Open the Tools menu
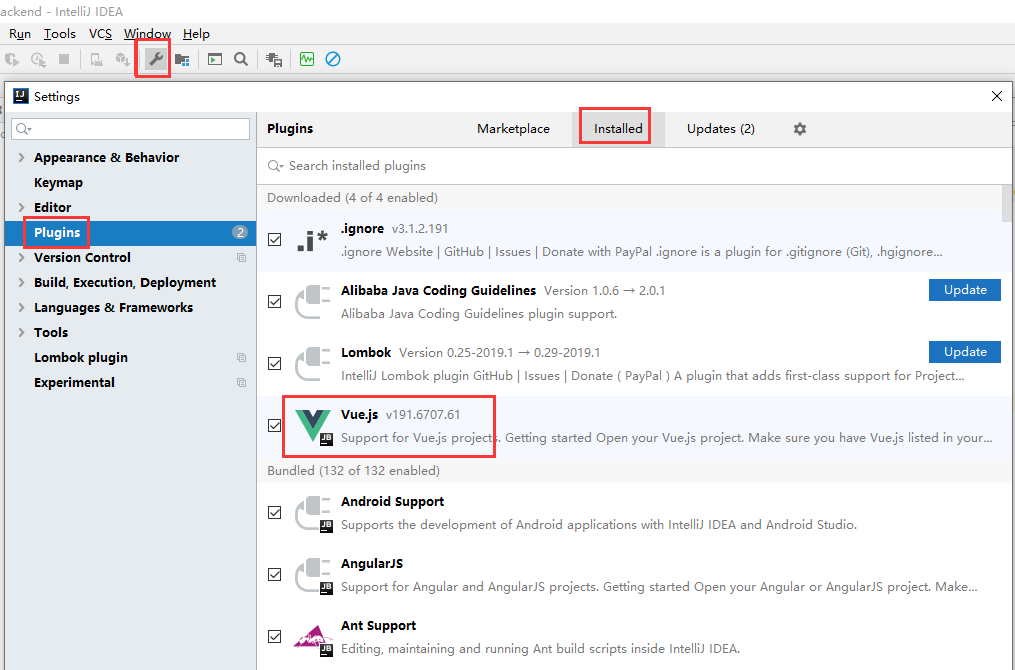1015x670 pixels. click(60, 34)
